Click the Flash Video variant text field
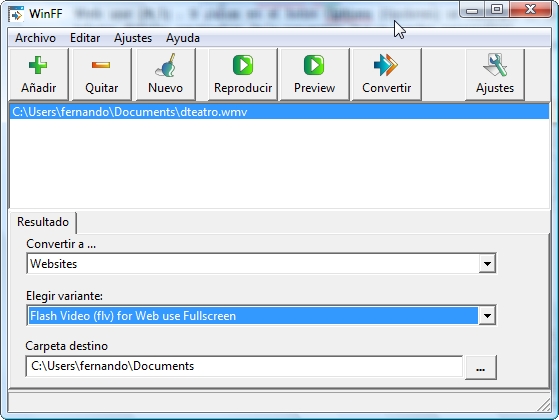The image size is (559, 420). (253, 316)
